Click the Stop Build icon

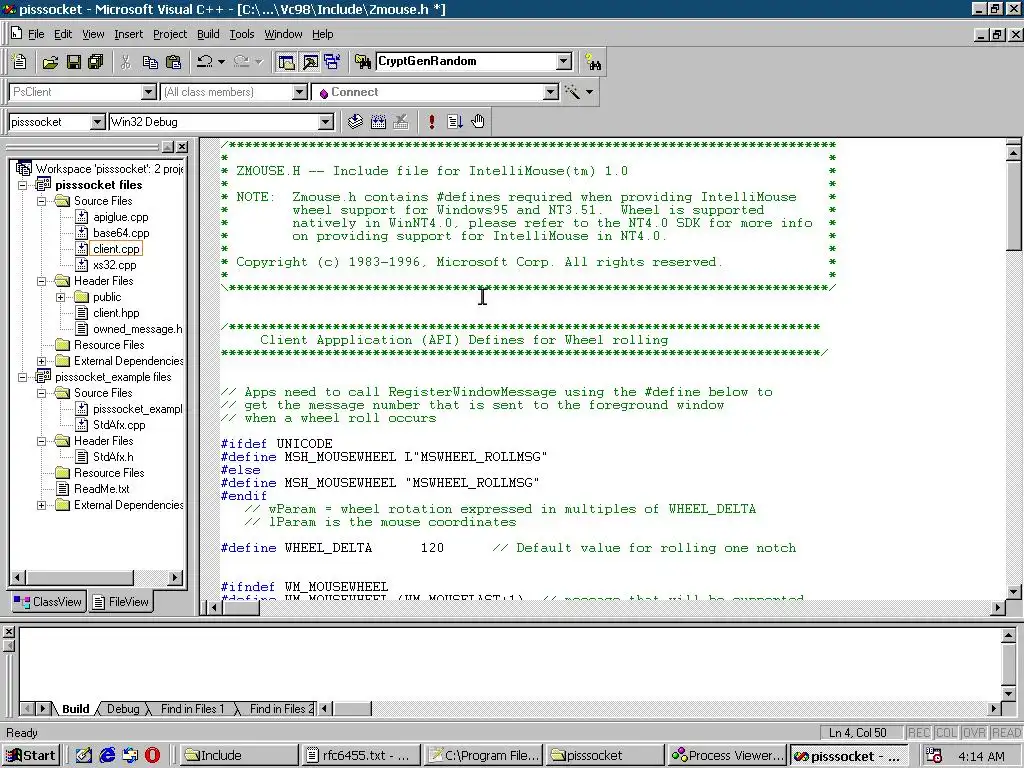pyautogui.click(x=401, y=121)
